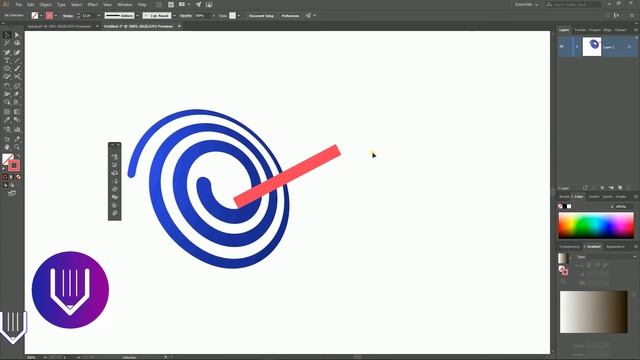
Task: Select the Blend tool
Action: pos(17,120)
